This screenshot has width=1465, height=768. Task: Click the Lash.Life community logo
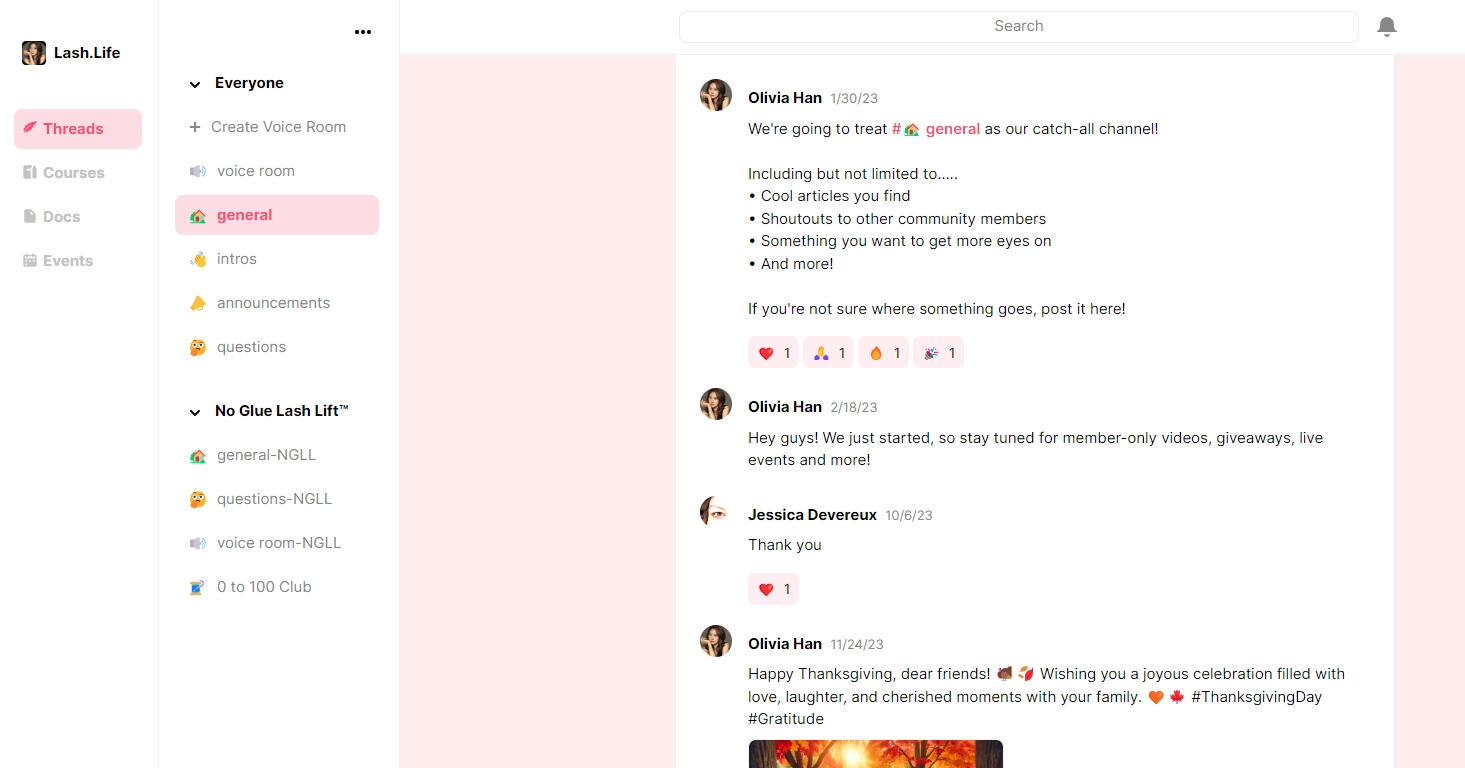(x=34, y=53)
